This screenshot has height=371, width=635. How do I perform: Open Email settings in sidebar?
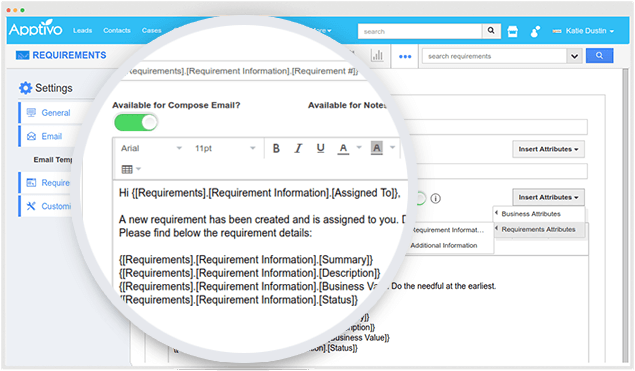(52, 136)
